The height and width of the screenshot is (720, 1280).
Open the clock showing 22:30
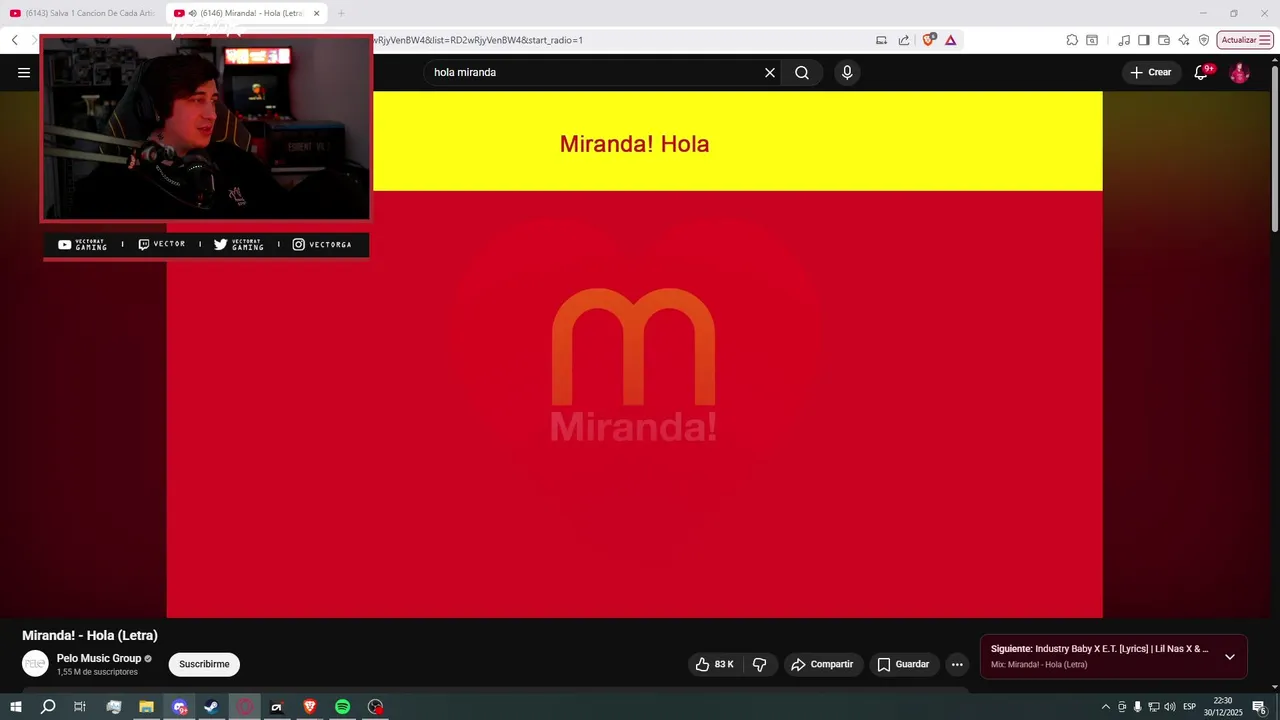(x=1222, y=707)
